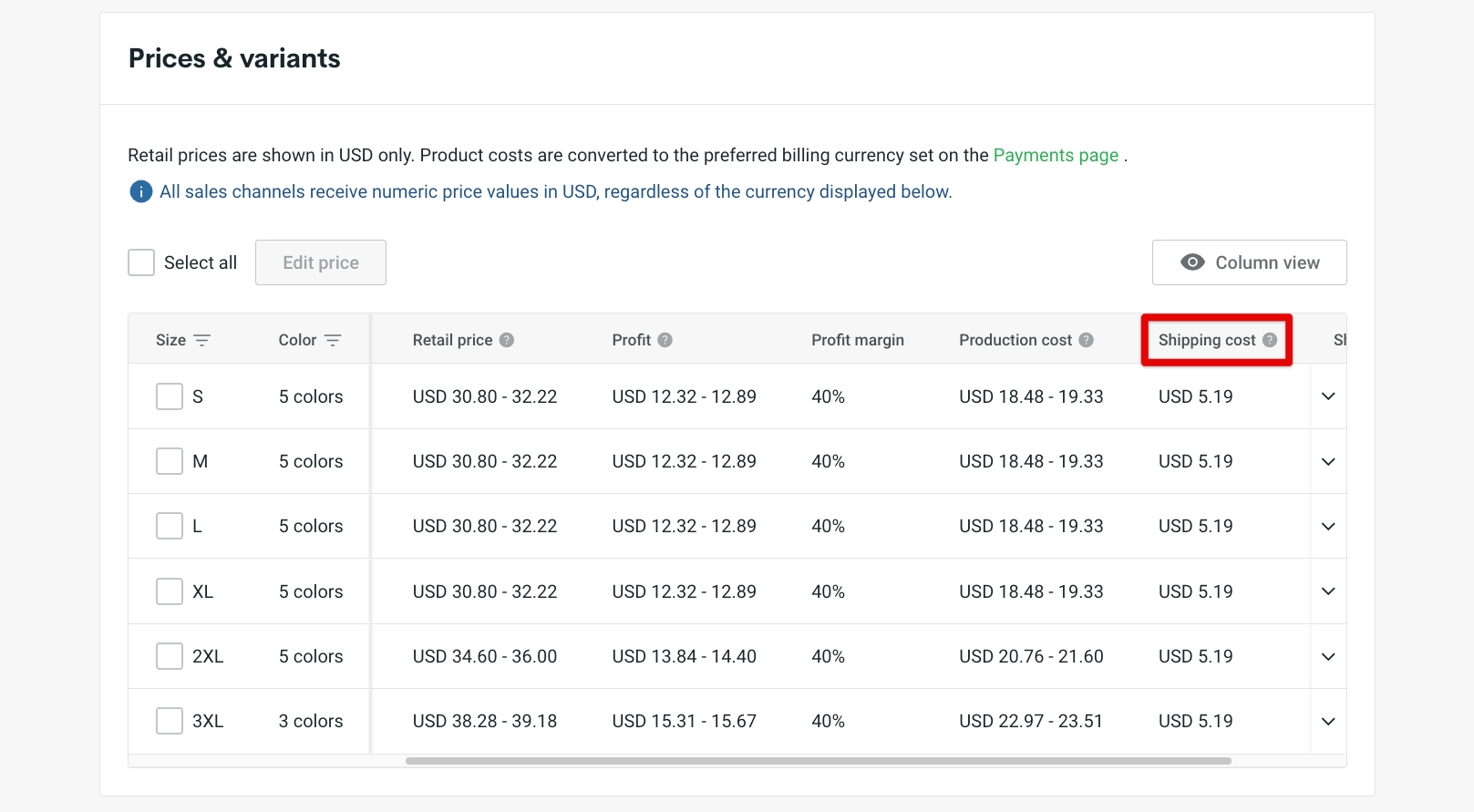The height and width of the screenshot is (812, 1474).
Task: Click the Profit help question icon
Action: click(x=665, y=340)
